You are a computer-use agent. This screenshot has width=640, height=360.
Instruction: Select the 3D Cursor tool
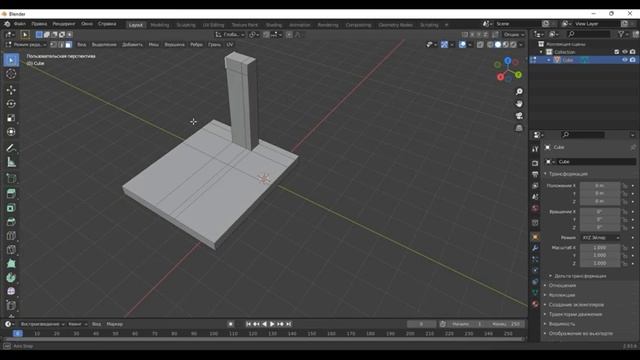[x=11, y=74]
